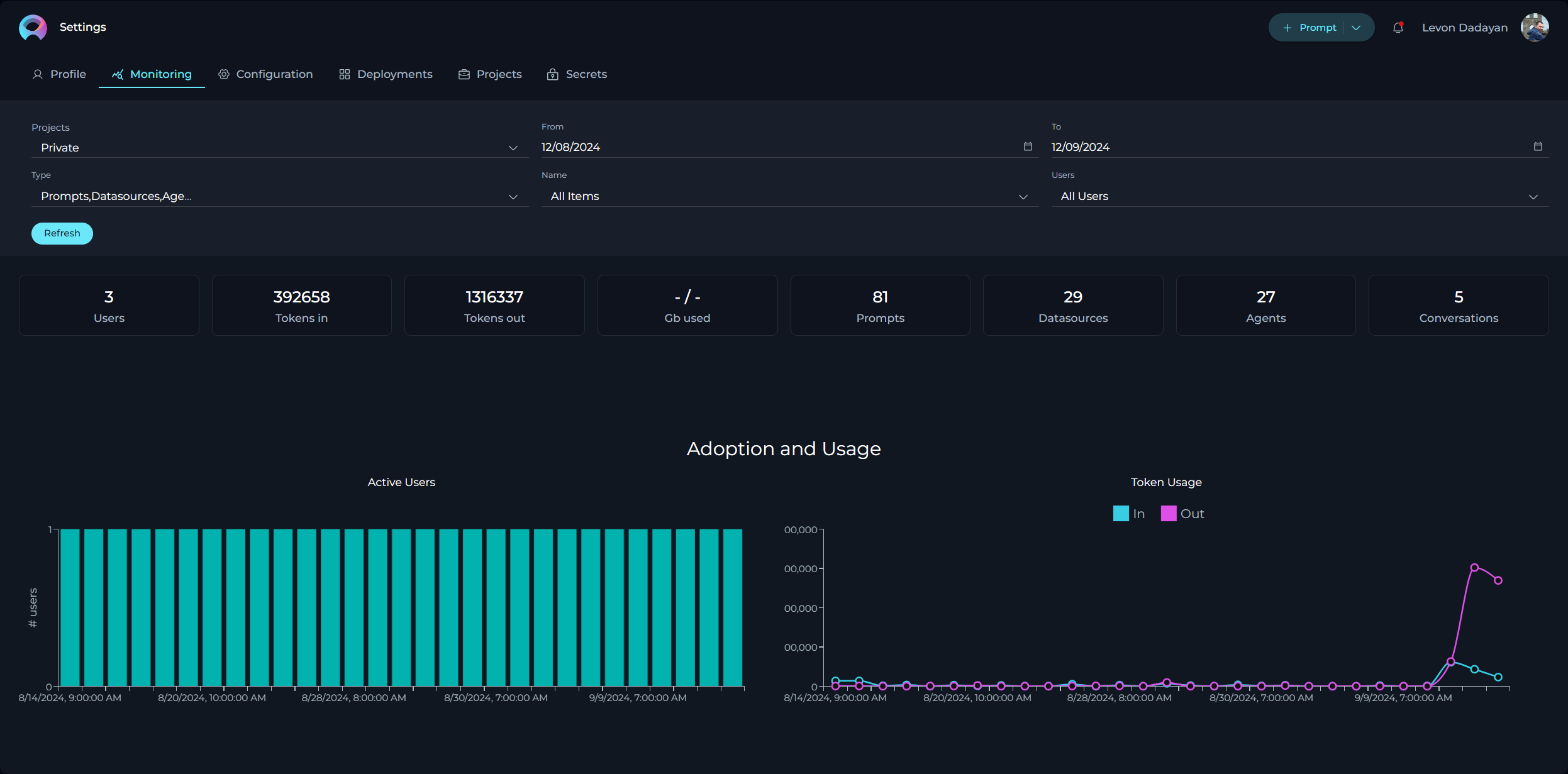Click the Projects briefcase icon

tap(464, 74)
